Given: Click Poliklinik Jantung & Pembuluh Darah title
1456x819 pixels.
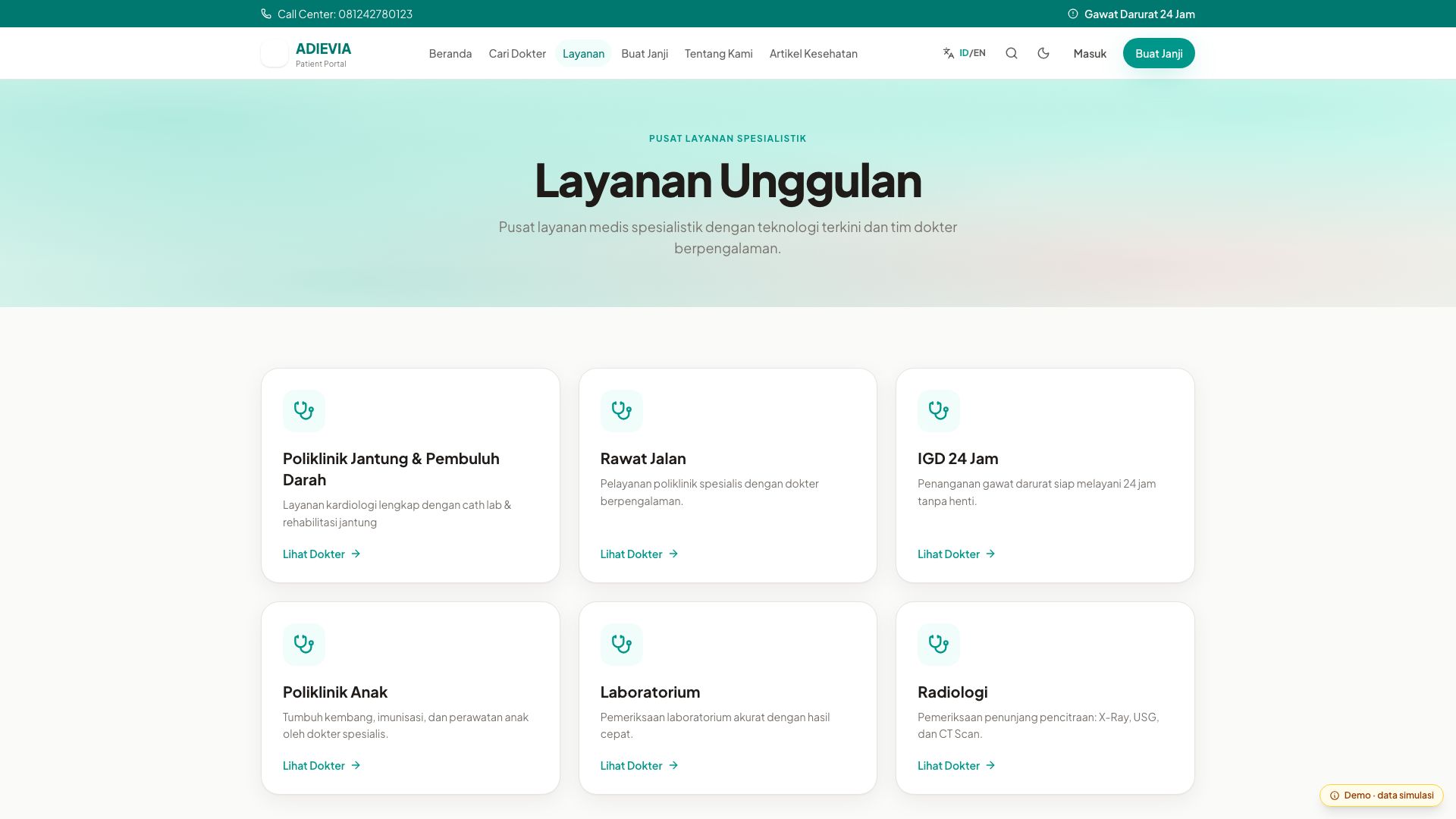Looking at the screenshot, I should (391, 469).
